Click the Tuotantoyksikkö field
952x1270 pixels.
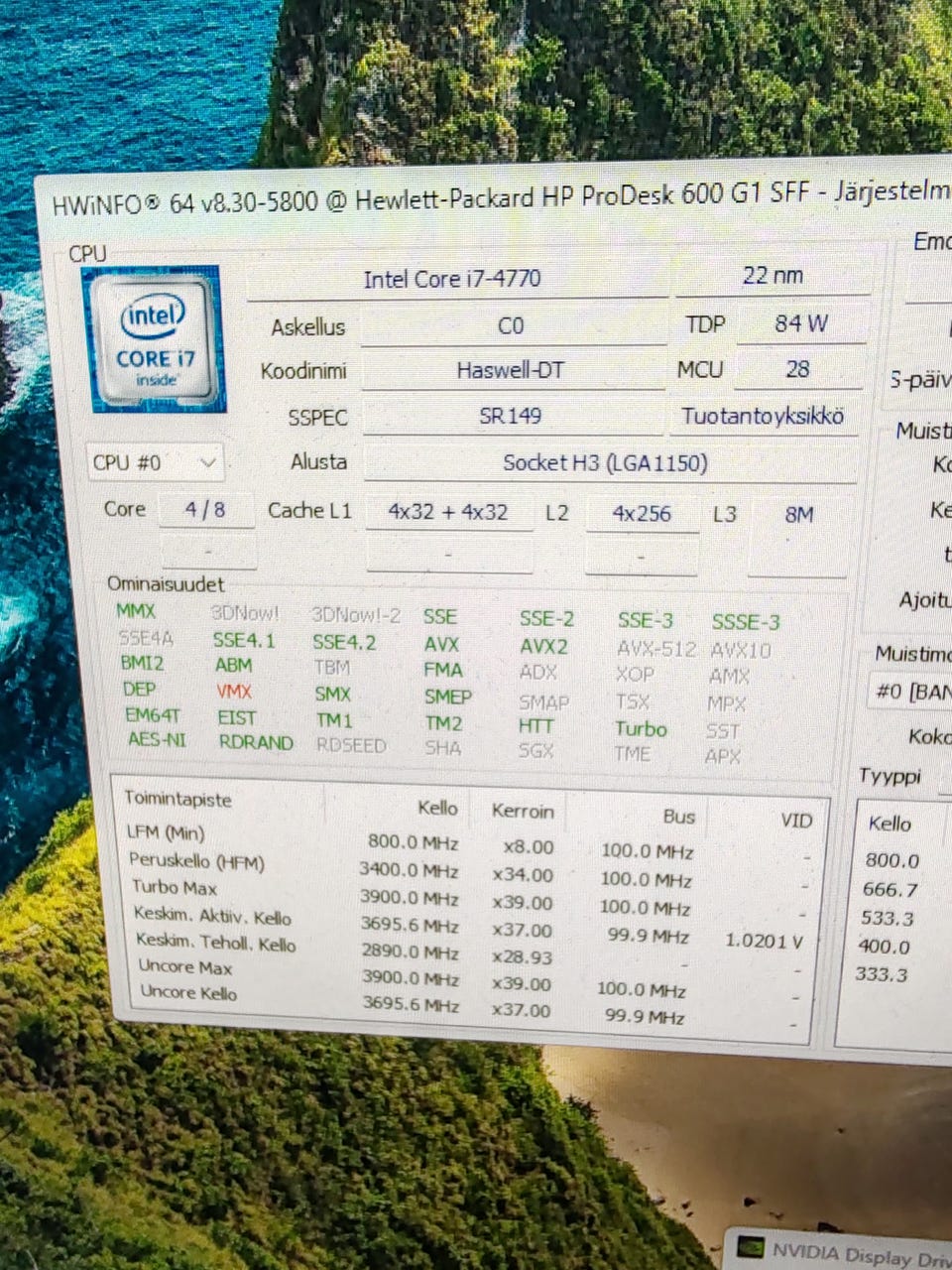click(763, 416)
